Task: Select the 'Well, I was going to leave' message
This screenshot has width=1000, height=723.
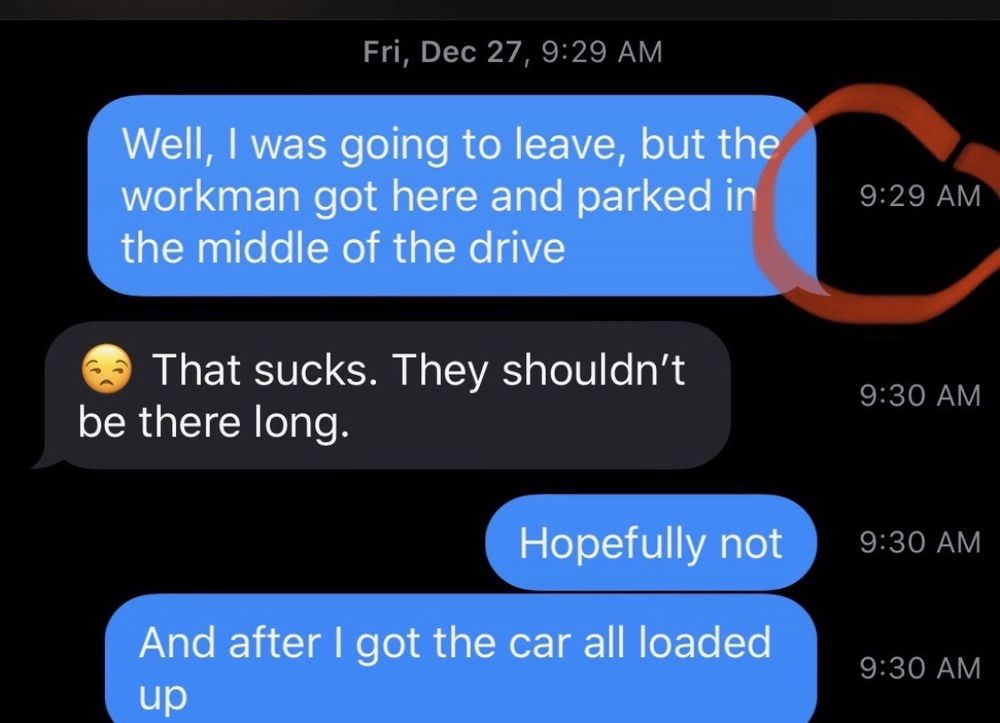Action: click(452, 195)
